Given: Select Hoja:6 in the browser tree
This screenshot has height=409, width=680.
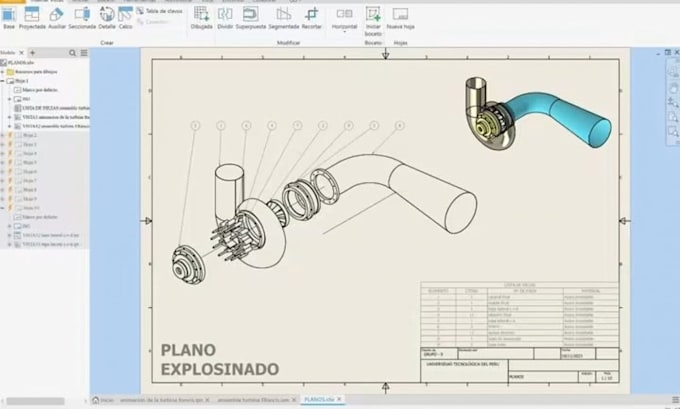Looking at the screenshot, I should tap(26, 172).
